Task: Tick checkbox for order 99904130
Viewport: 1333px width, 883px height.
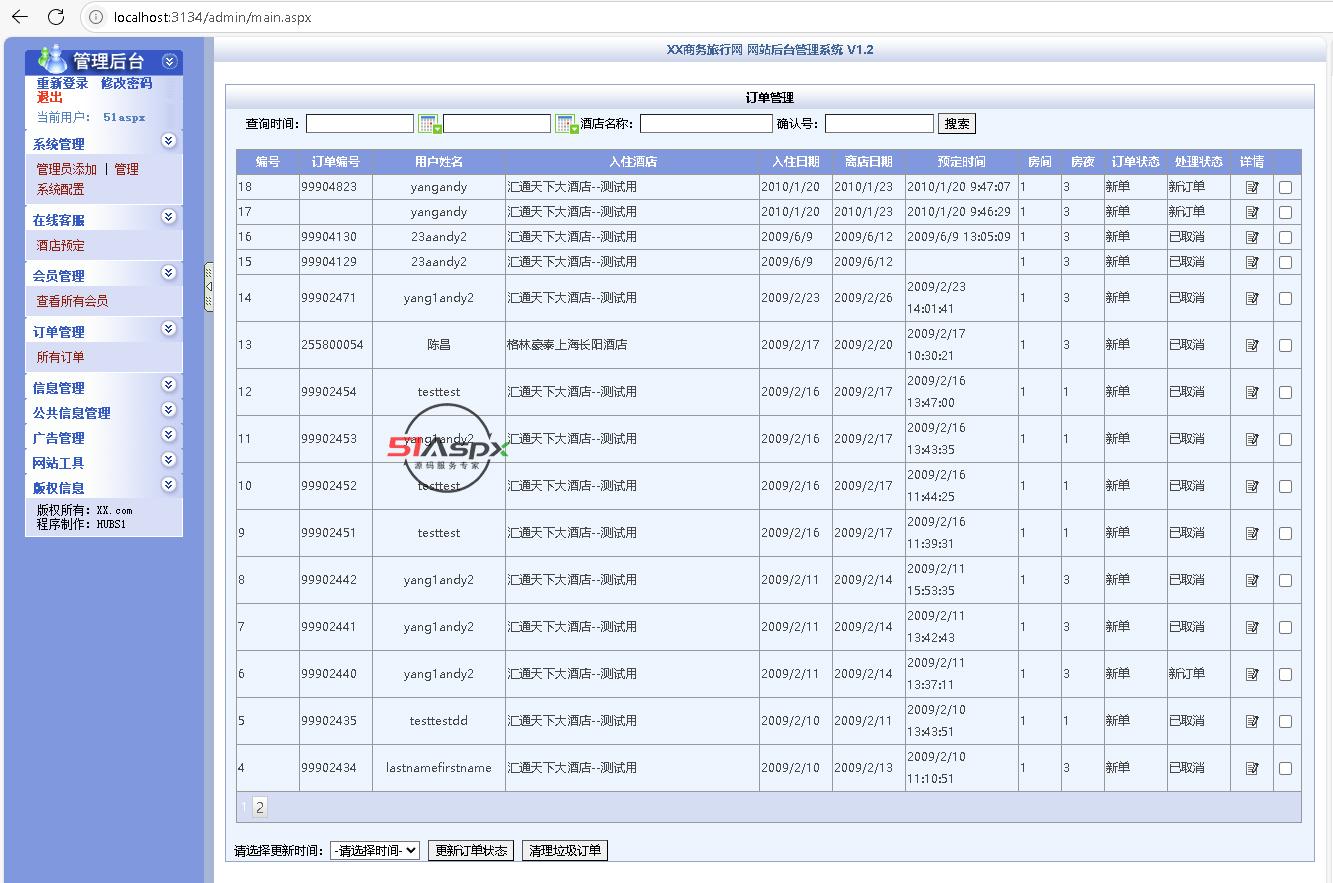Action: [1285, 237]
